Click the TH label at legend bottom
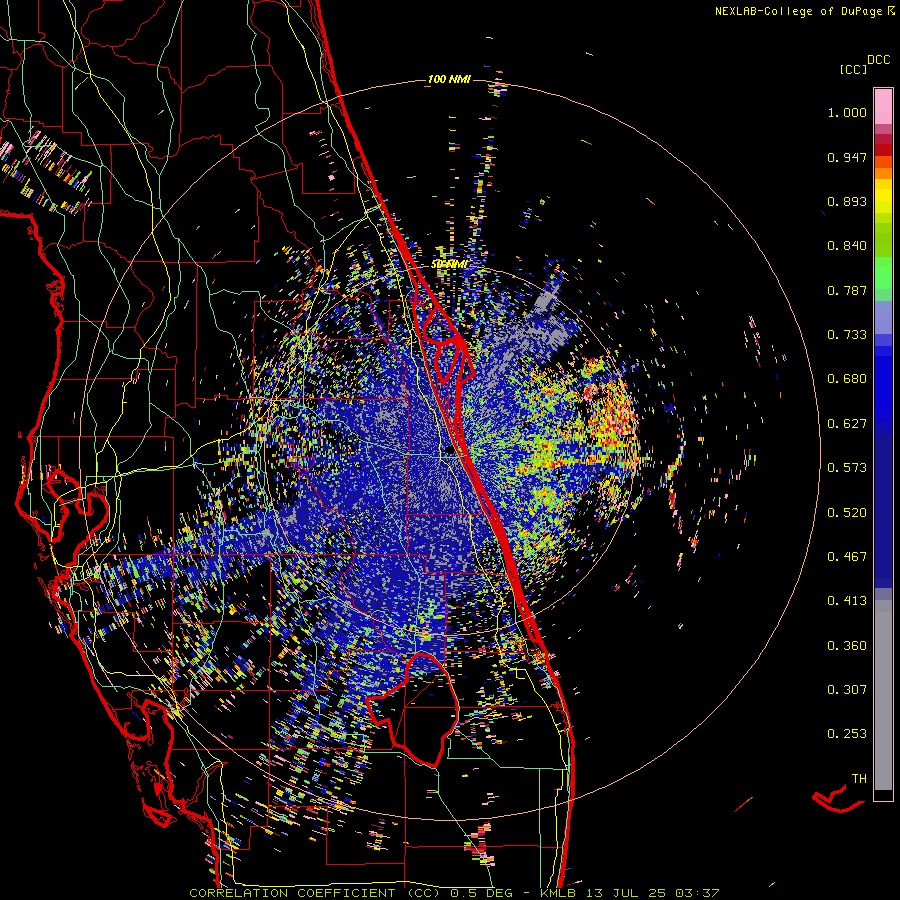The height and width of the screenshot is (900, 900). coord(859,779)
